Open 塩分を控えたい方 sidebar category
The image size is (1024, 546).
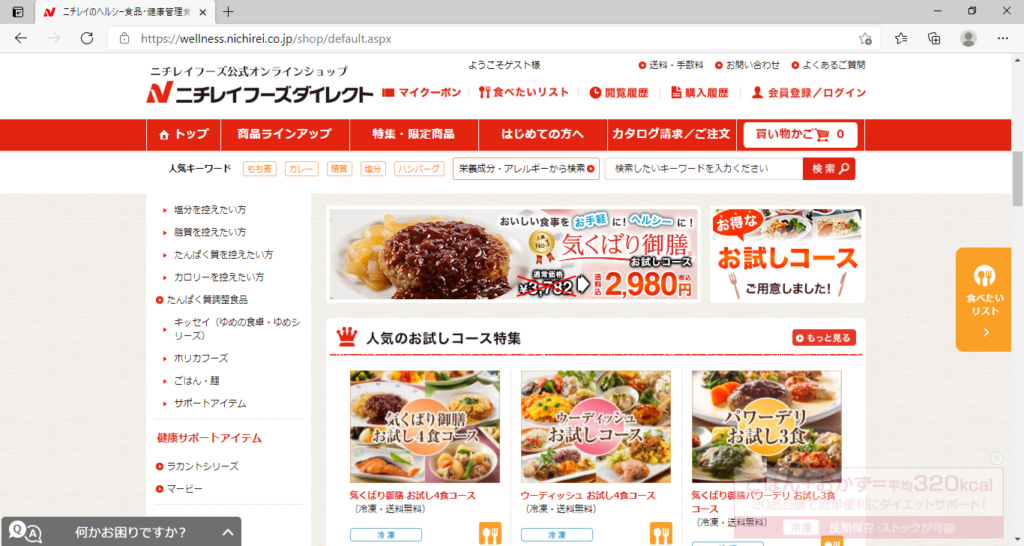pyautogui.click(x=210, y=210)
